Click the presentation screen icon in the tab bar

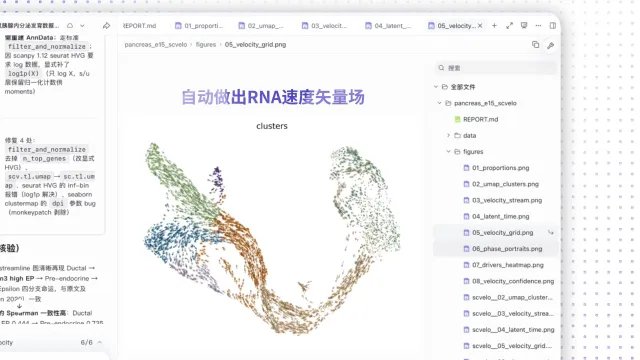coord(524,25)
